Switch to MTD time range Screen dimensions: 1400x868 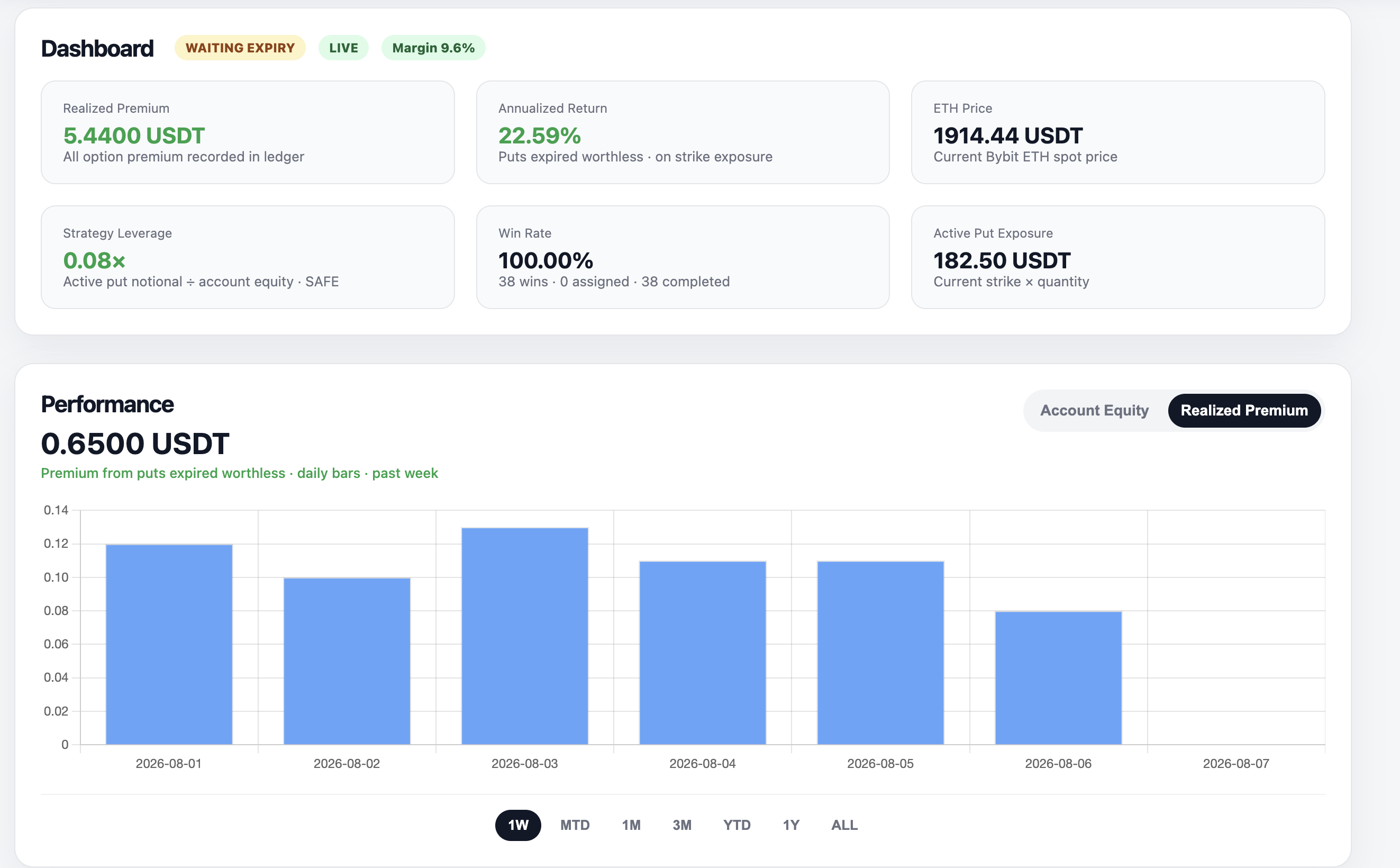575,825
